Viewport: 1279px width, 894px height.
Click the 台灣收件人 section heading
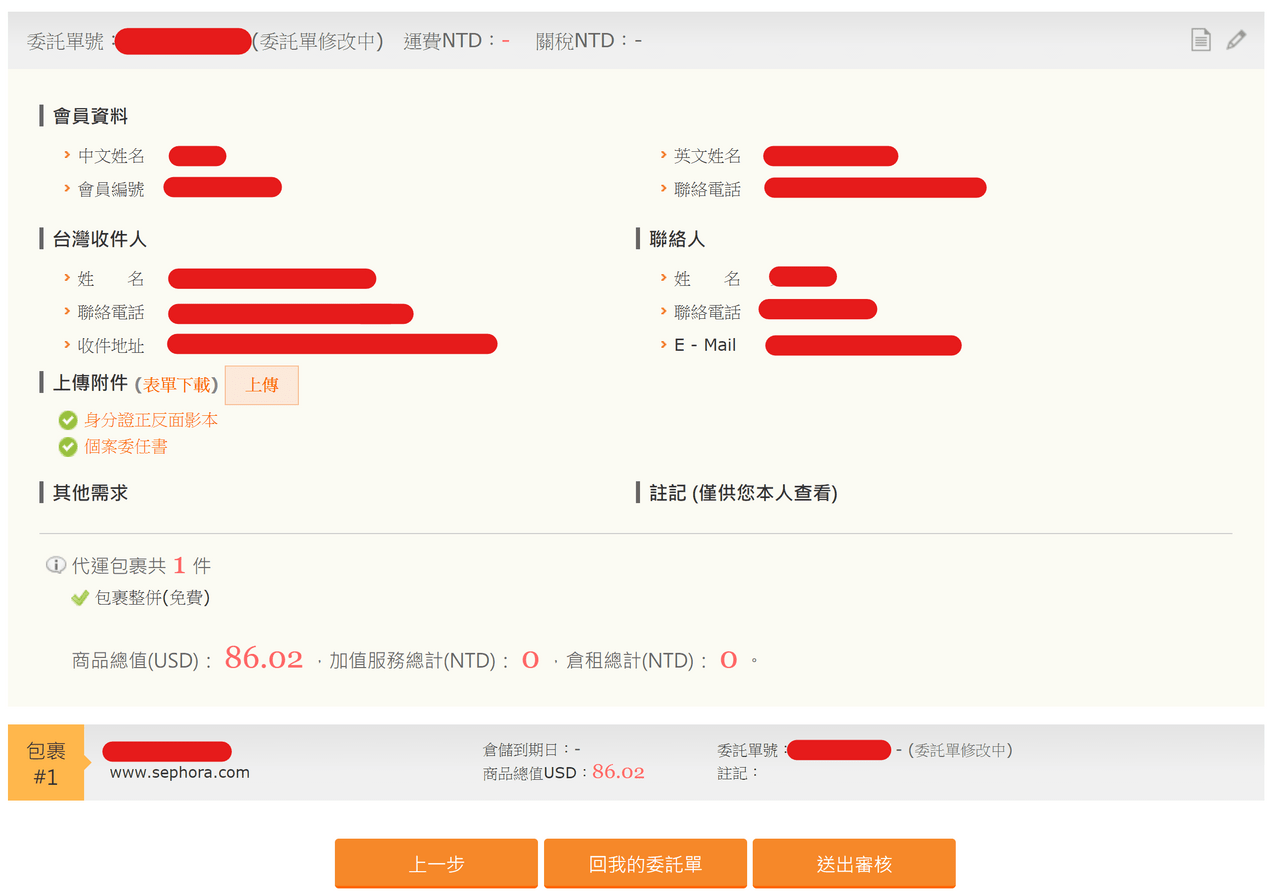100,239
